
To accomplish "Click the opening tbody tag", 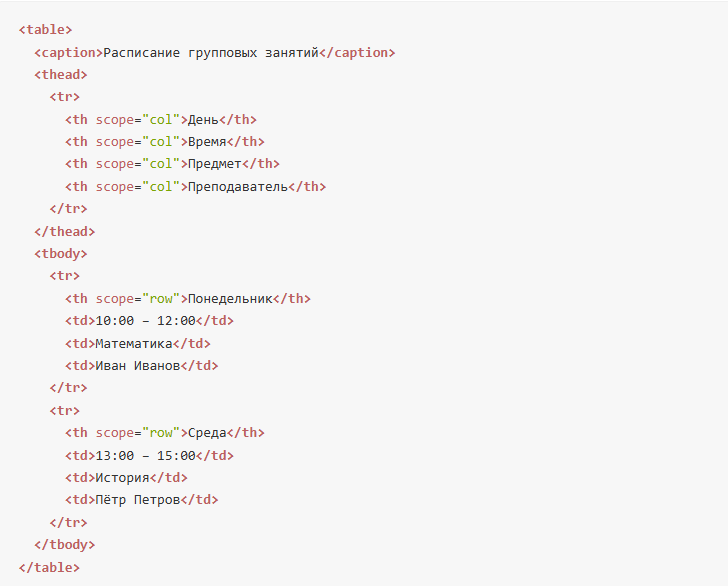I will (x=61, y=254).
